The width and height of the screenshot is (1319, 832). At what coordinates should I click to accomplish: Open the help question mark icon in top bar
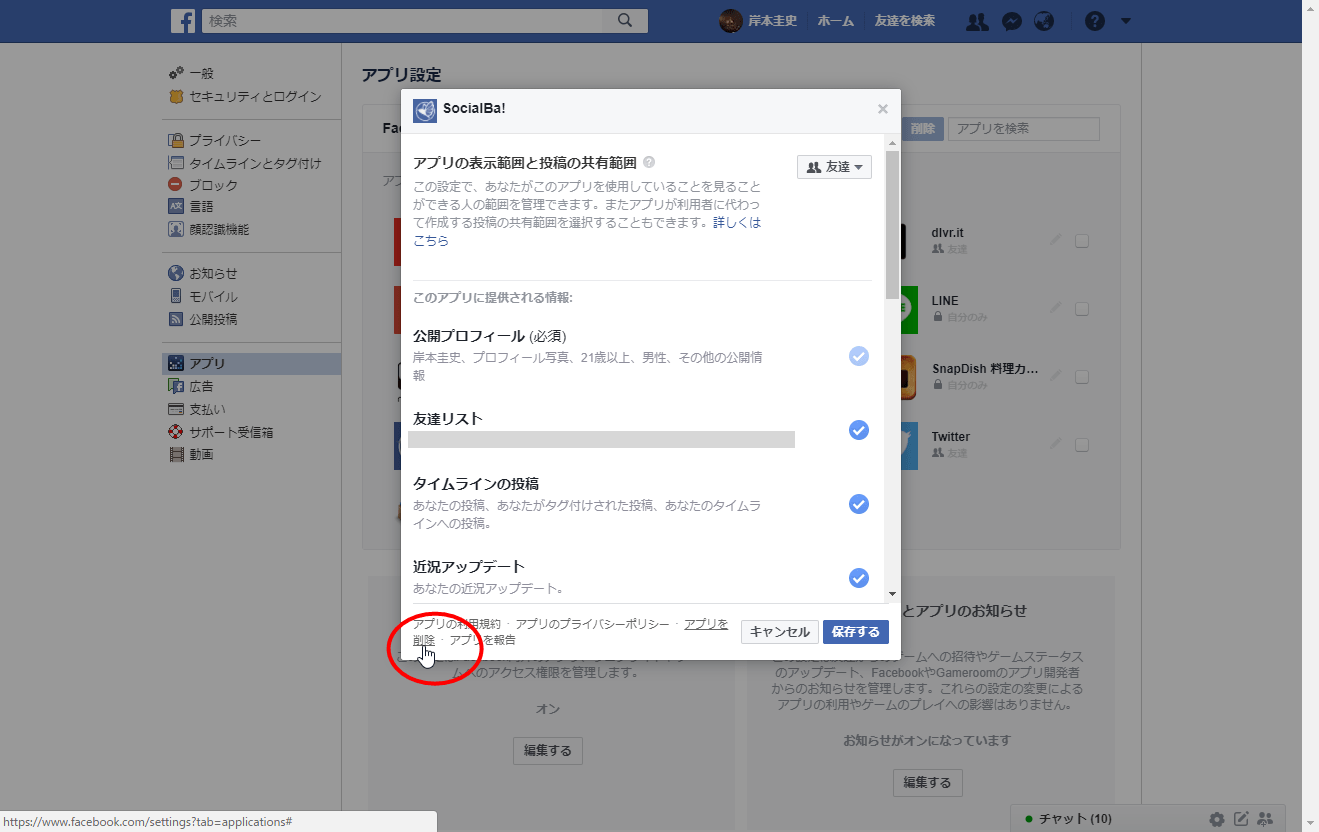point(1095,21)
